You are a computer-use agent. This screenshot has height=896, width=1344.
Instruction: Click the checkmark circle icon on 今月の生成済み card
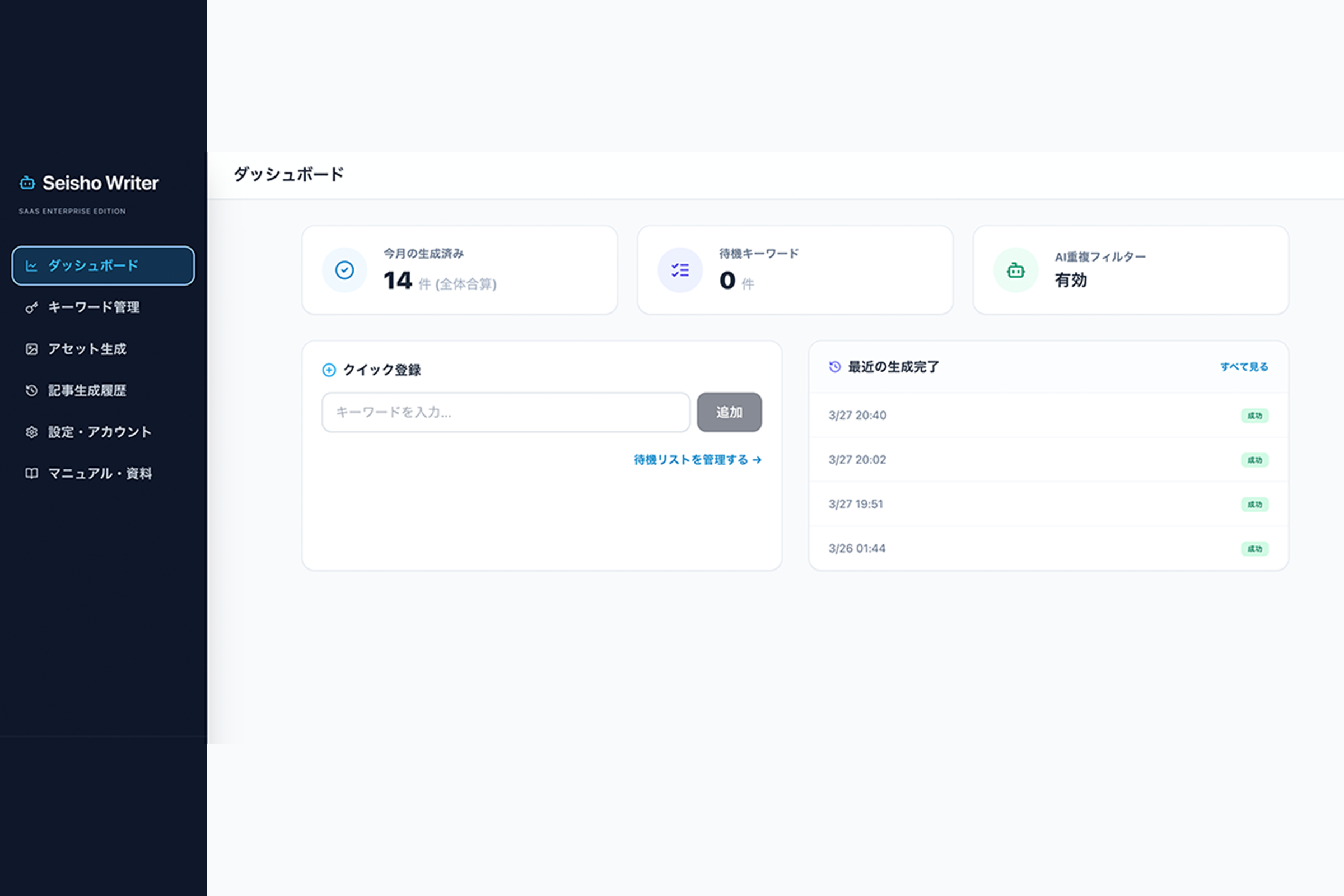click(344, 270)
